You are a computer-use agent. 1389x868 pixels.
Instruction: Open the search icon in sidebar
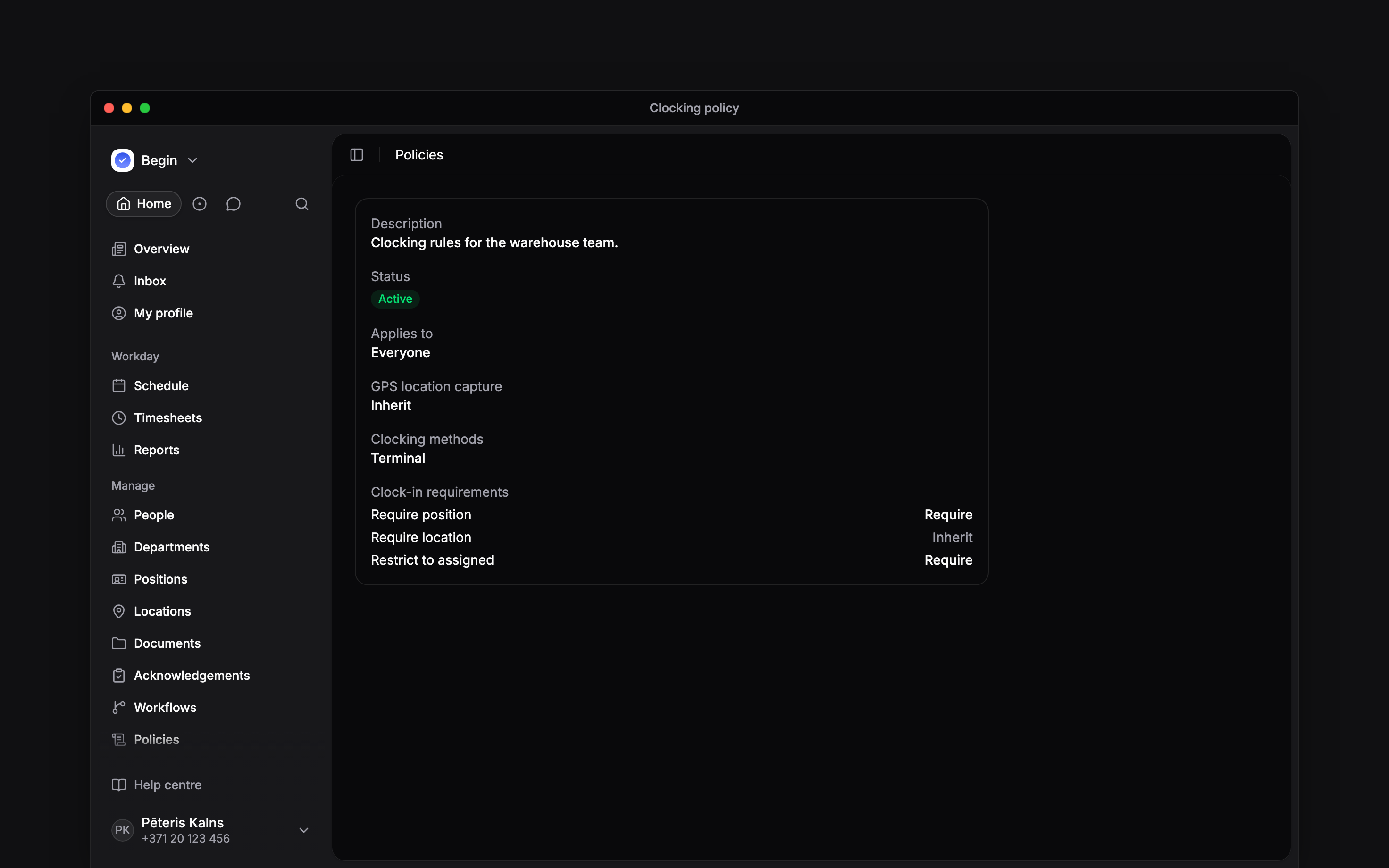302,204
